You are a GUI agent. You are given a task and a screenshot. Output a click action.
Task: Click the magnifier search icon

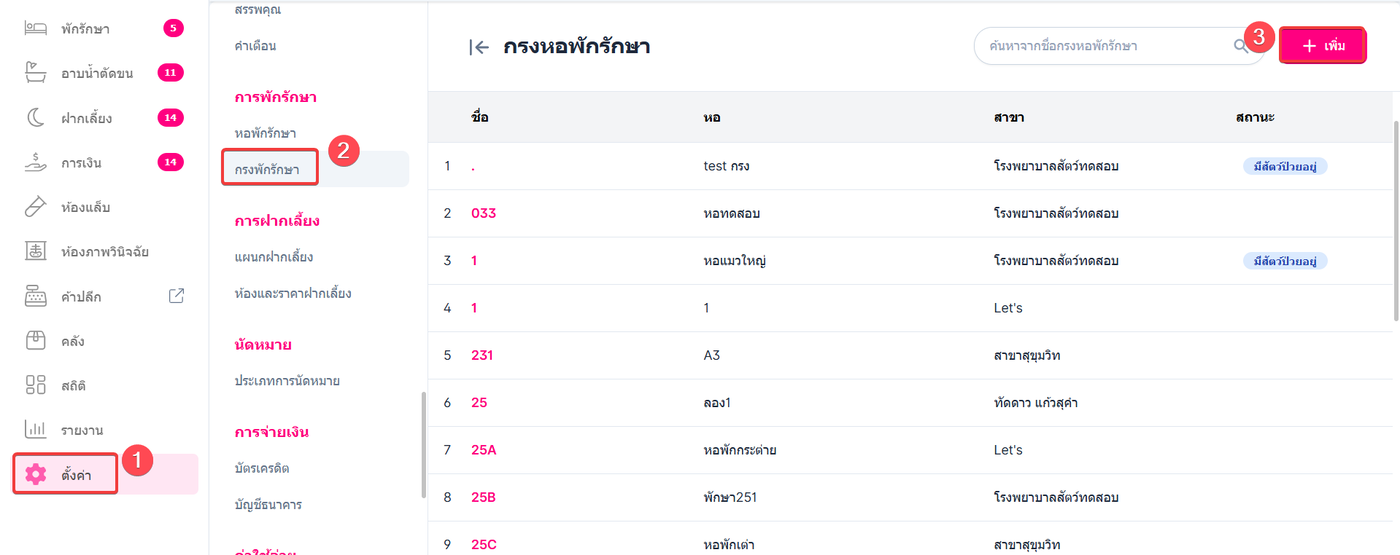tap(1240, 46)
